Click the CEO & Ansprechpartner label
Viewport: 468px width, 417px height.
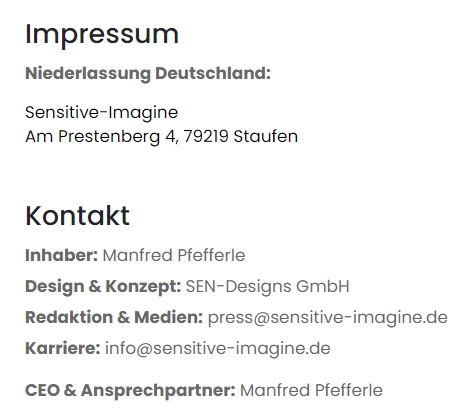(130, 390)
